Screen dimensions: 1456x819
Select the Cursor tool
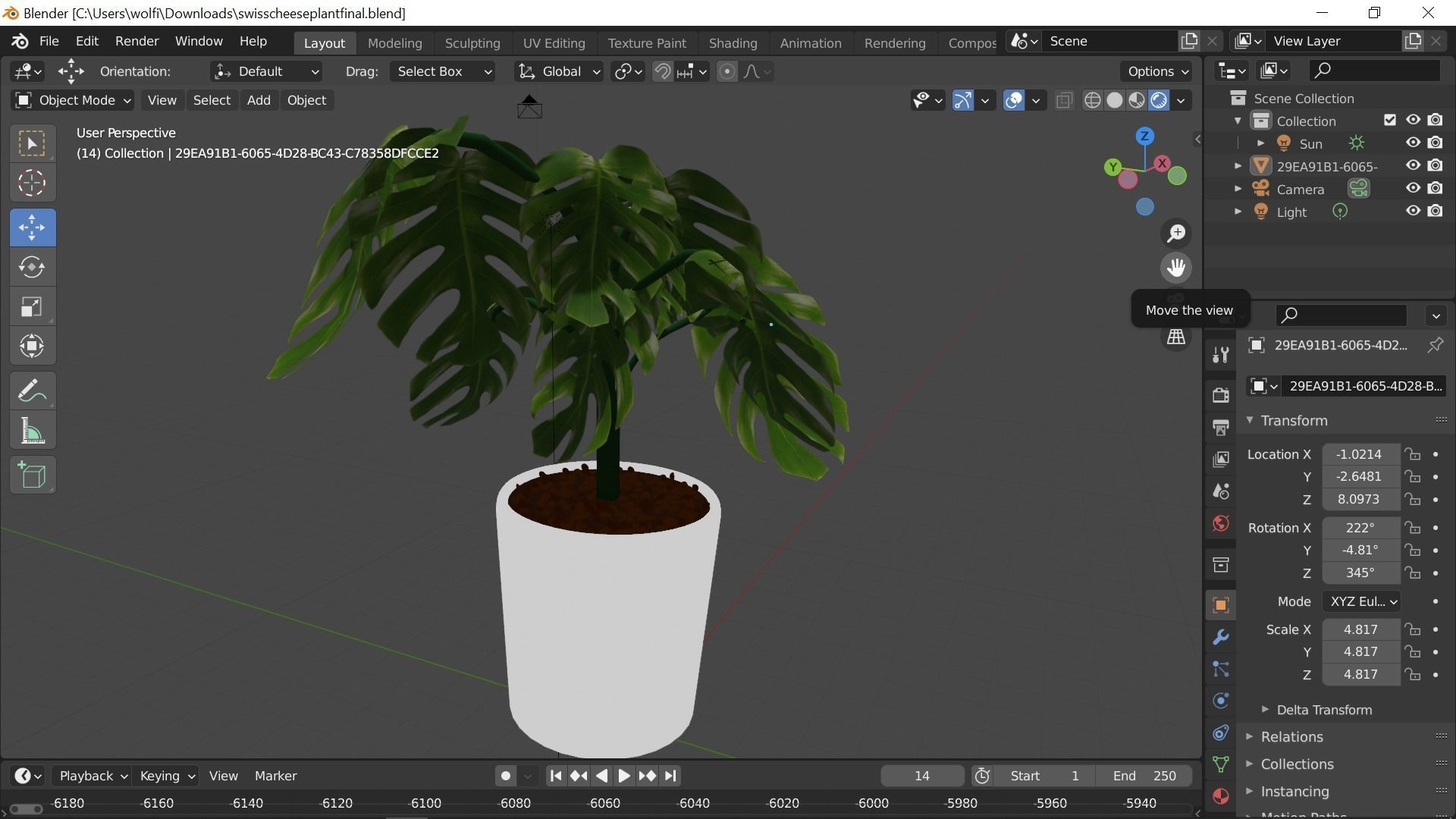(32, 183)
